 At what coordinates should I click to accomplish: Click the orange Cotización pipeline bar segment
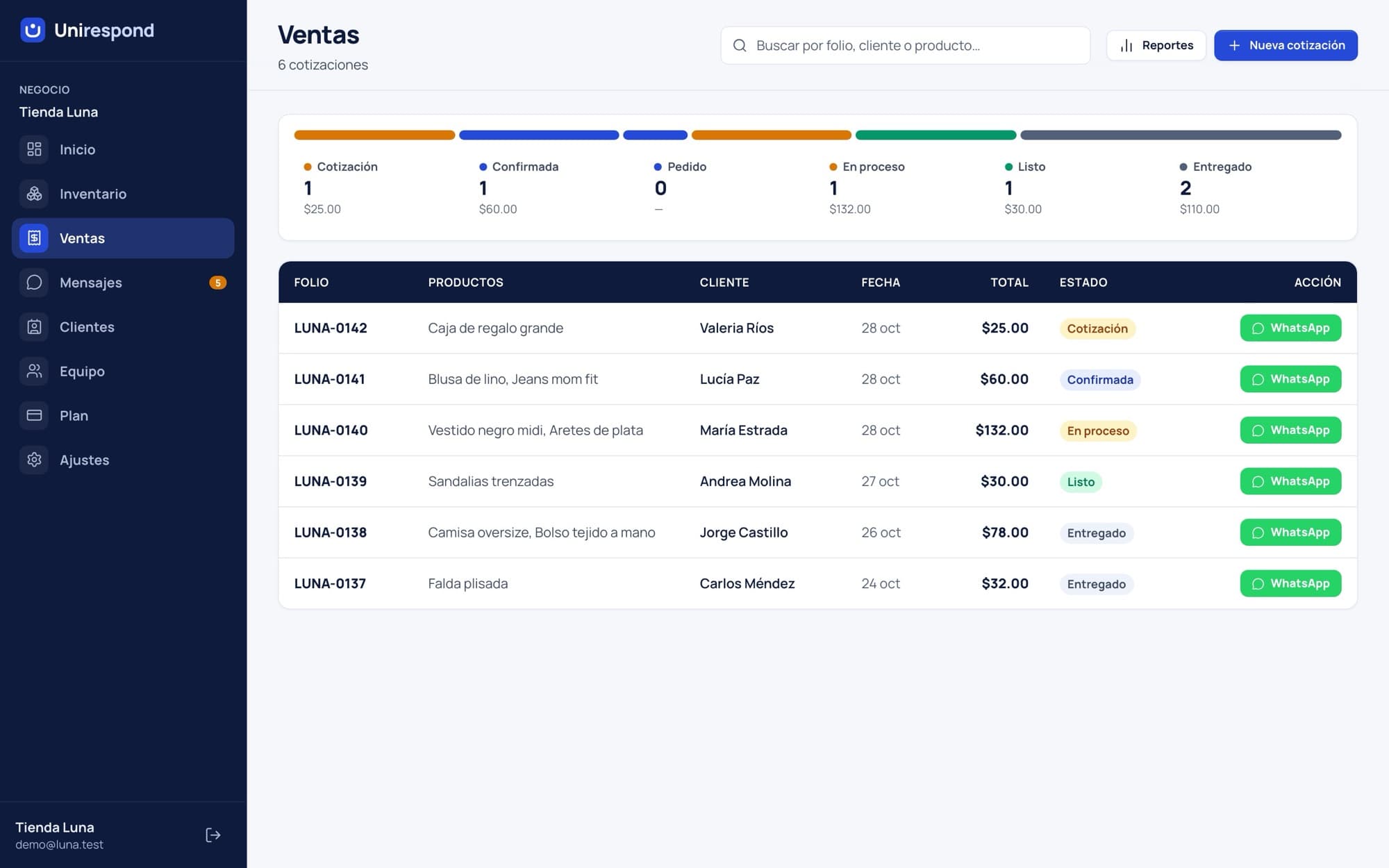point(374,135)
